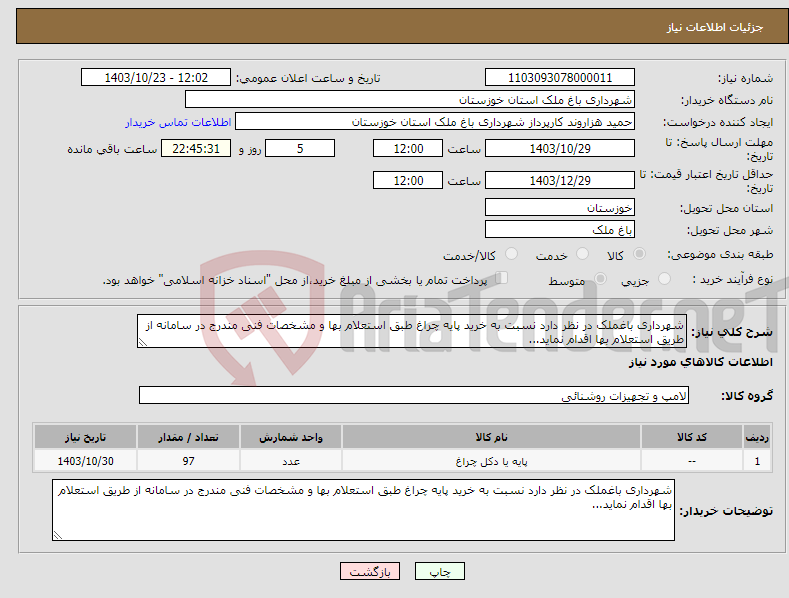This screenshot has width=789, height=598.
Task: Click the استان محل تحویل field خوزستان
Action: click(560, 207)
